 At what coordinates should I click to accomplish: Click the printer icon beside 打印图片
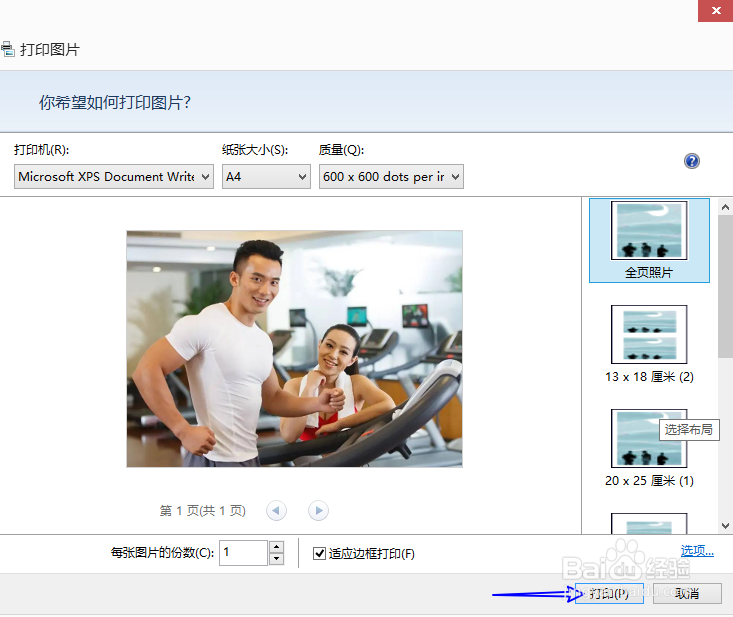click(x=7, y=49)
